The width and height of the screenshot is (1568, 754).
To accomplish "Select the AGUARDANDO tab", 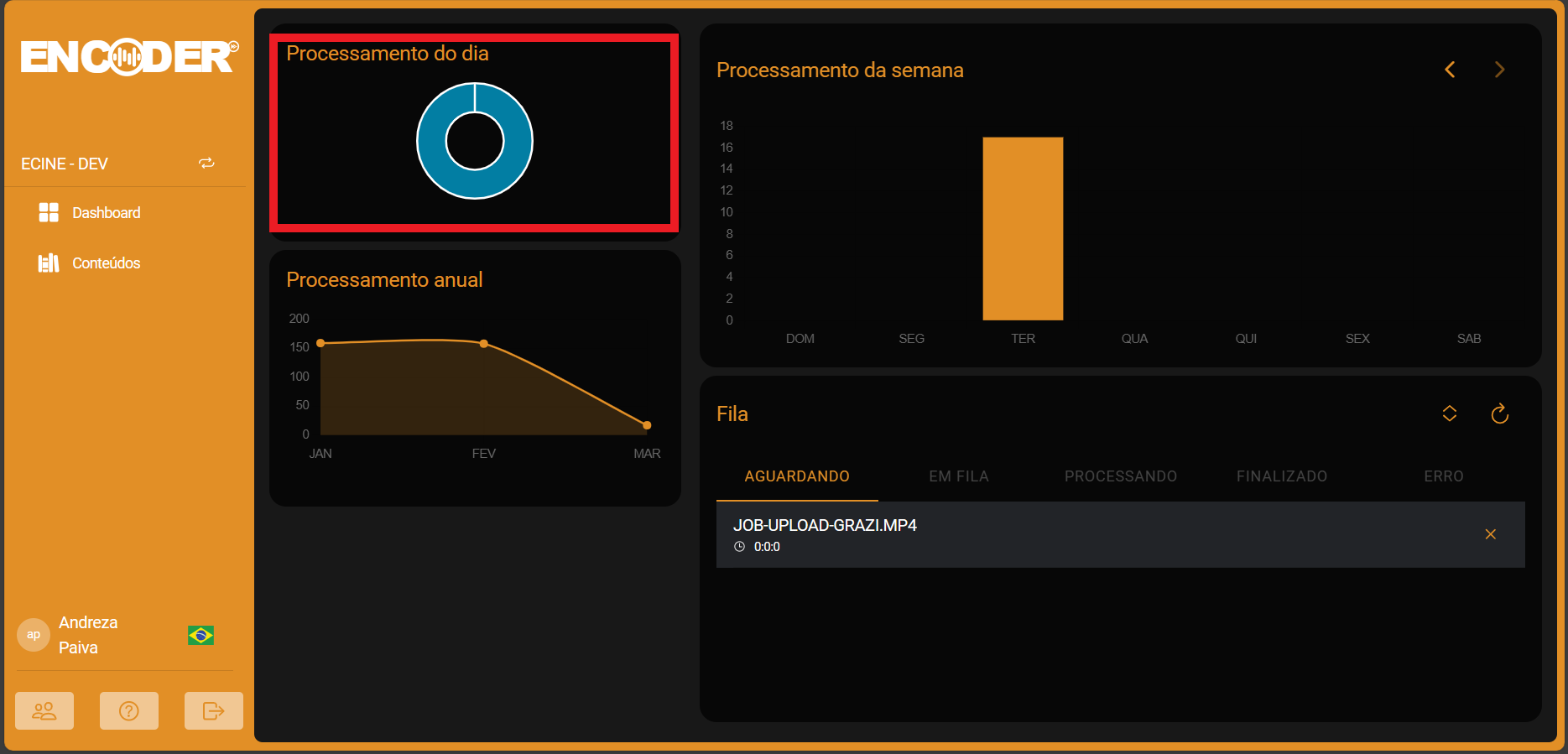I will point(797,476).
